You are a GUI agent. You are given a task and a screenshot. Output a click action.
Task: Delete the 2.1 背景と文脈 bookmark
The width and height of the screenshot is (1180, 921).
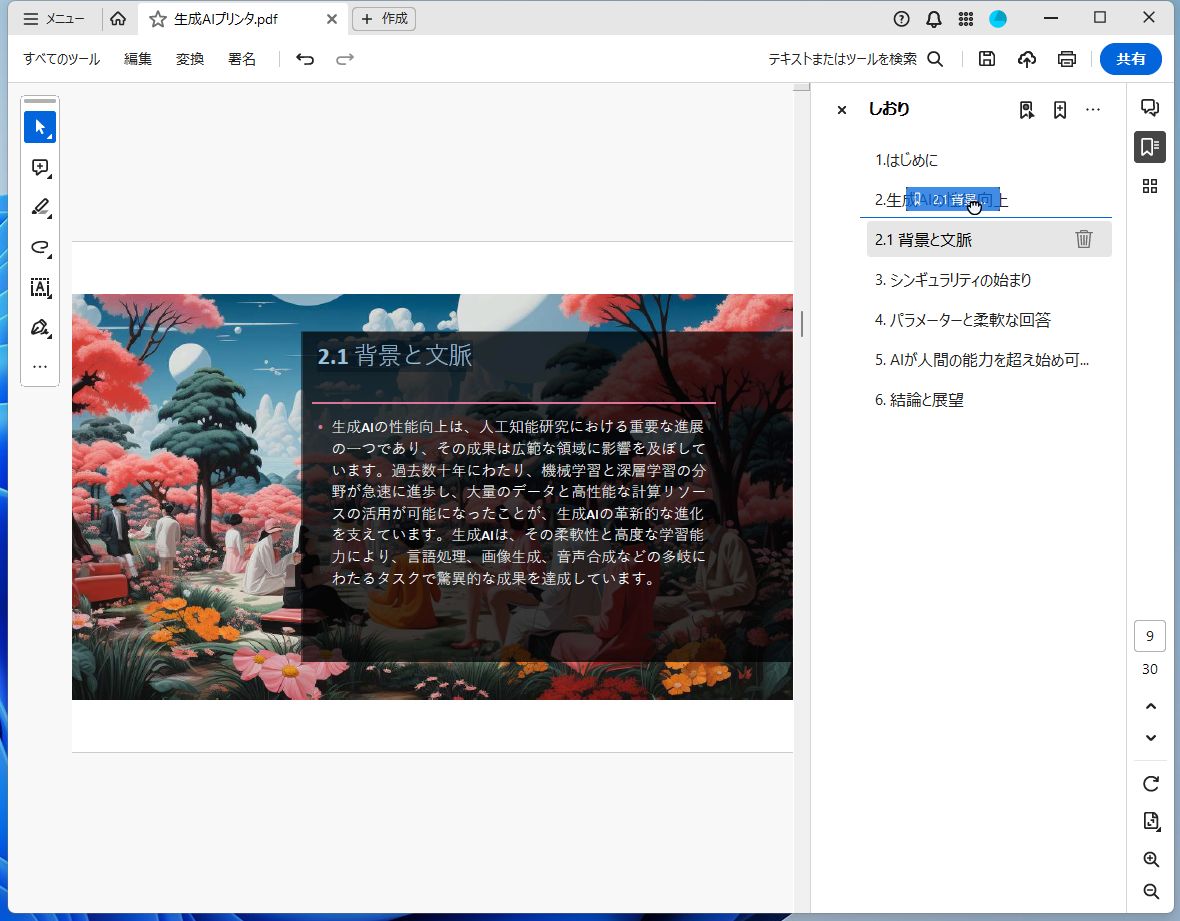[1084, 239]
